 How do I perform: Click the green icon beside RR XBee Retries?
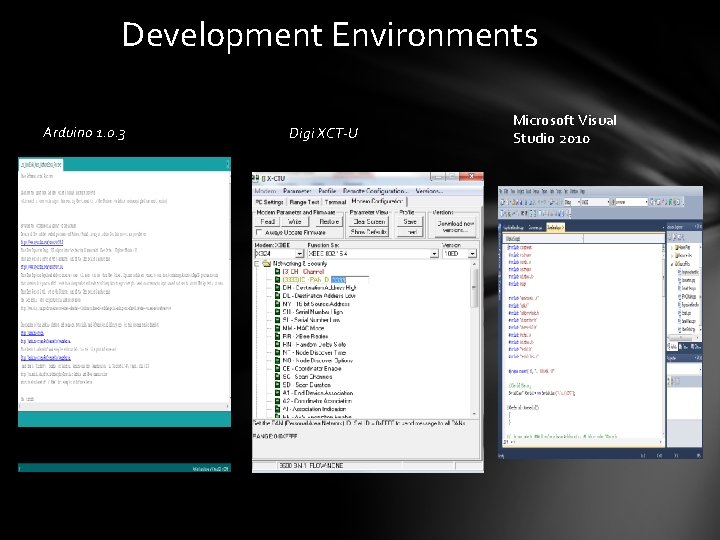(x=277, y=336)
